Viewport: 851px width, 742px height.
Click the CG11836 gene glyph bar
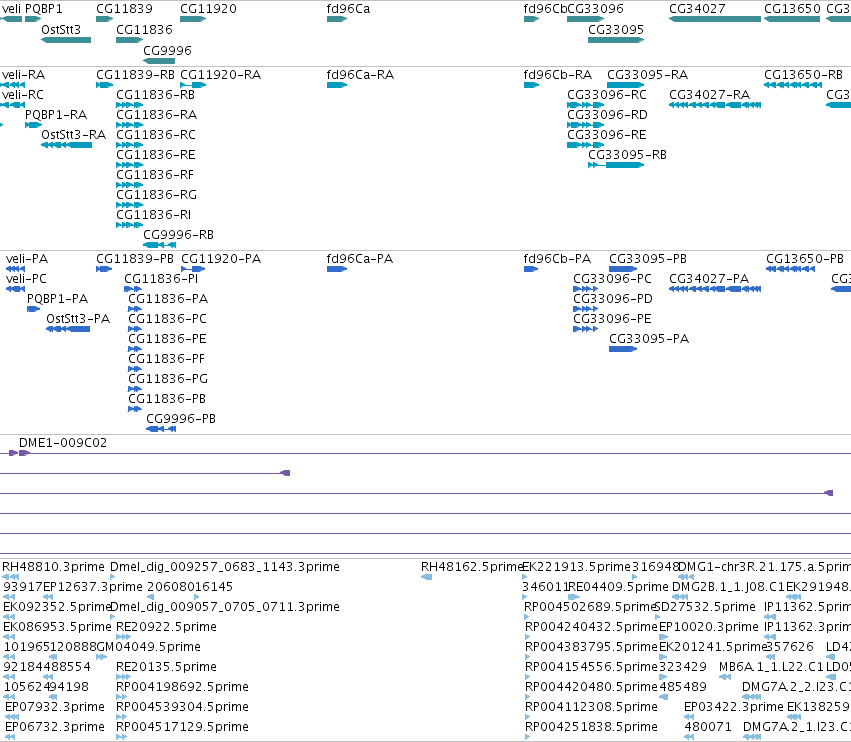(x=130, y=40)
